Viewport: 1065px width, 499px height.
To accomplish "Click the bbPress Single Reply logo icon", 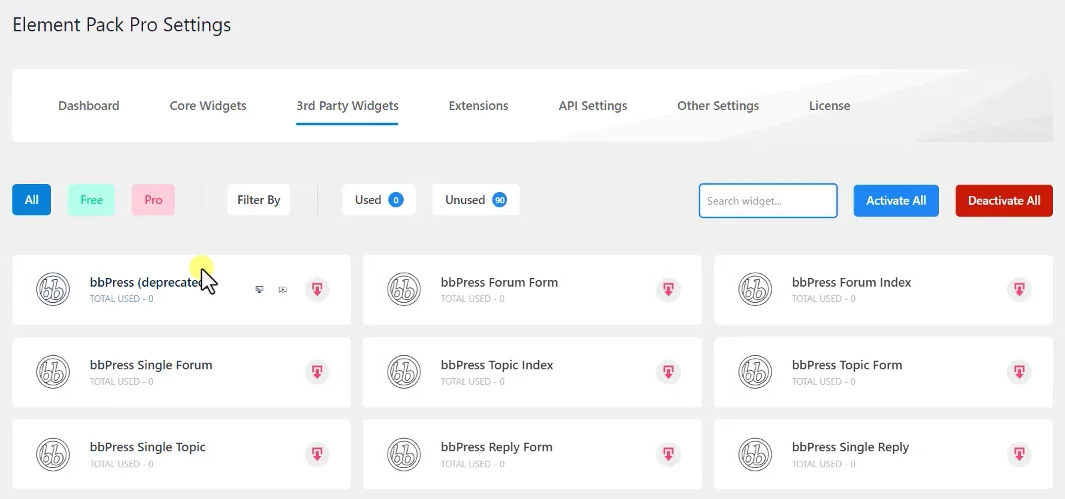I will click(755, 454).
